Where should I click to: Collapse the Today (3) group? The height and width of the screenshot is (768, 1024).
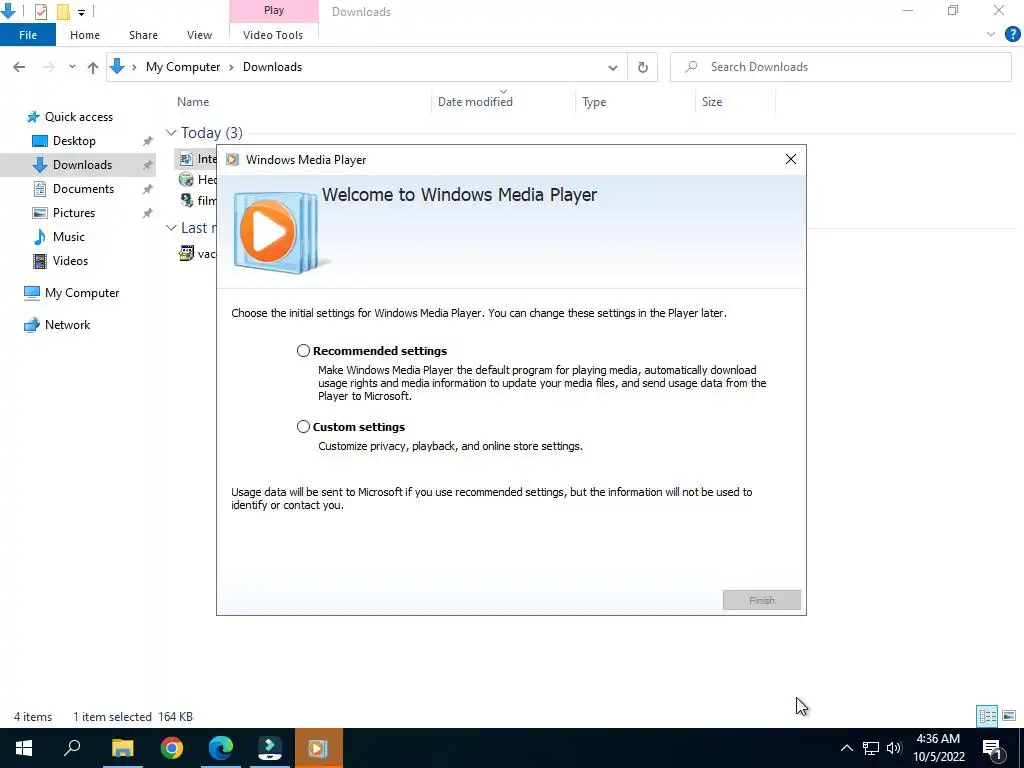tap(171, 133)
